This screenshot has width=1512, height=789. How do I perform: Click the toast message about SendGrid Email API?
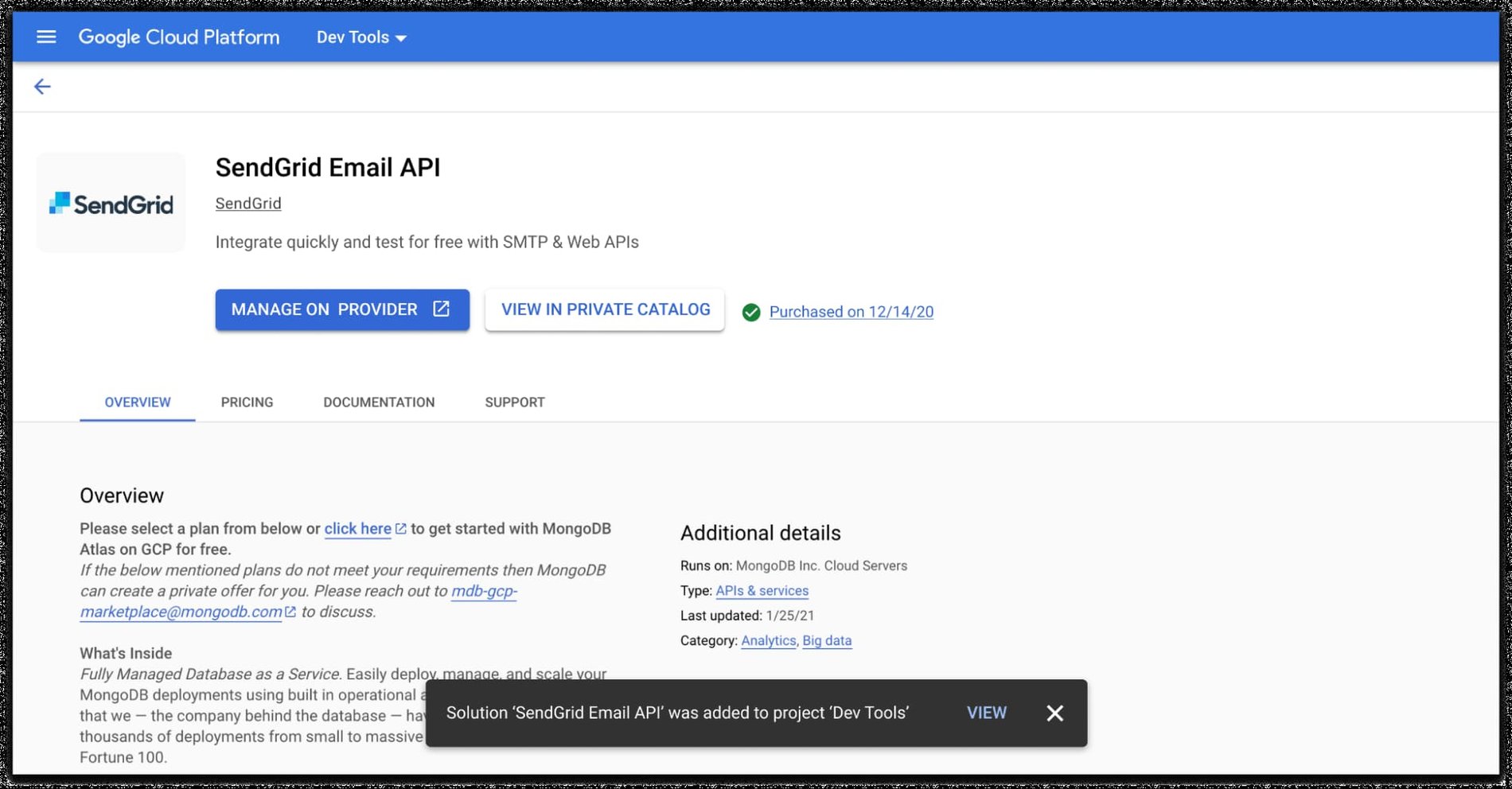[x=677, y=713]
